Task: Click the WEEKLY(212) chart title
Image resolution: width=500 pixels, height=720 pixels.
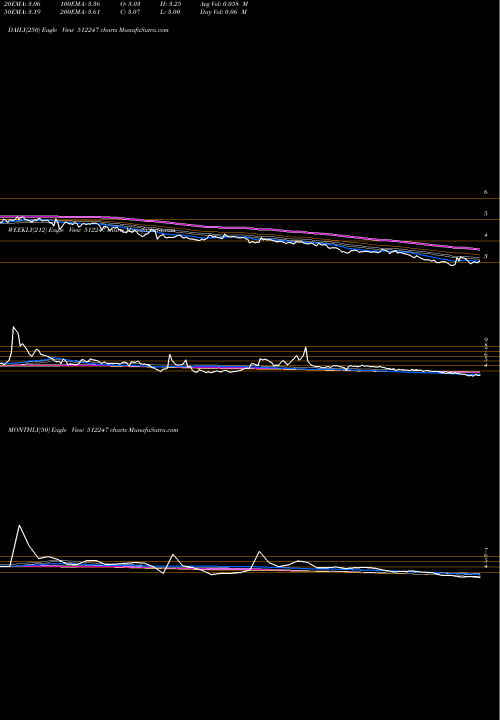Action: [92, 231]
